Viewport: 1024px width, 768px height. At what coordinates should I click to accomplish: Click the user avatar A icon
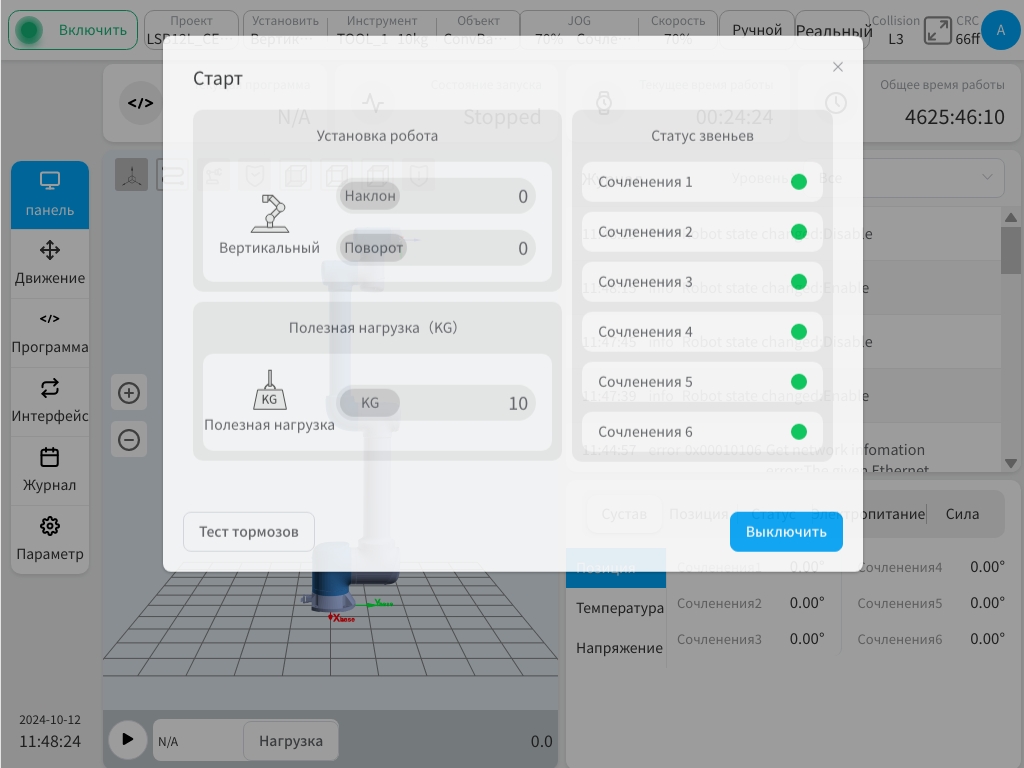(x=1000, y=30)
